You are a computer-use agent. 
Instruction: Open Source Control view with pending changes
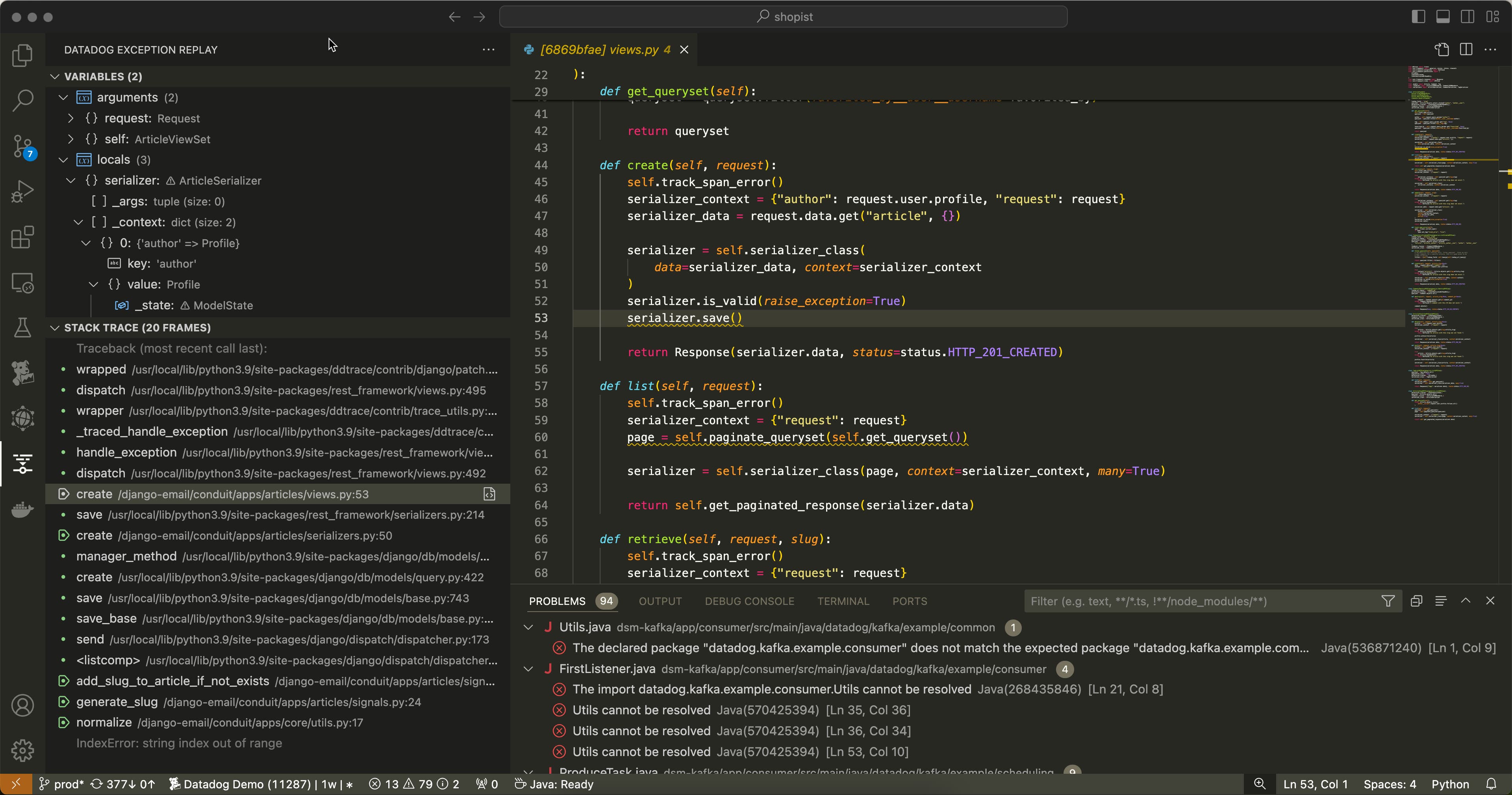click(x=22, y=146)
